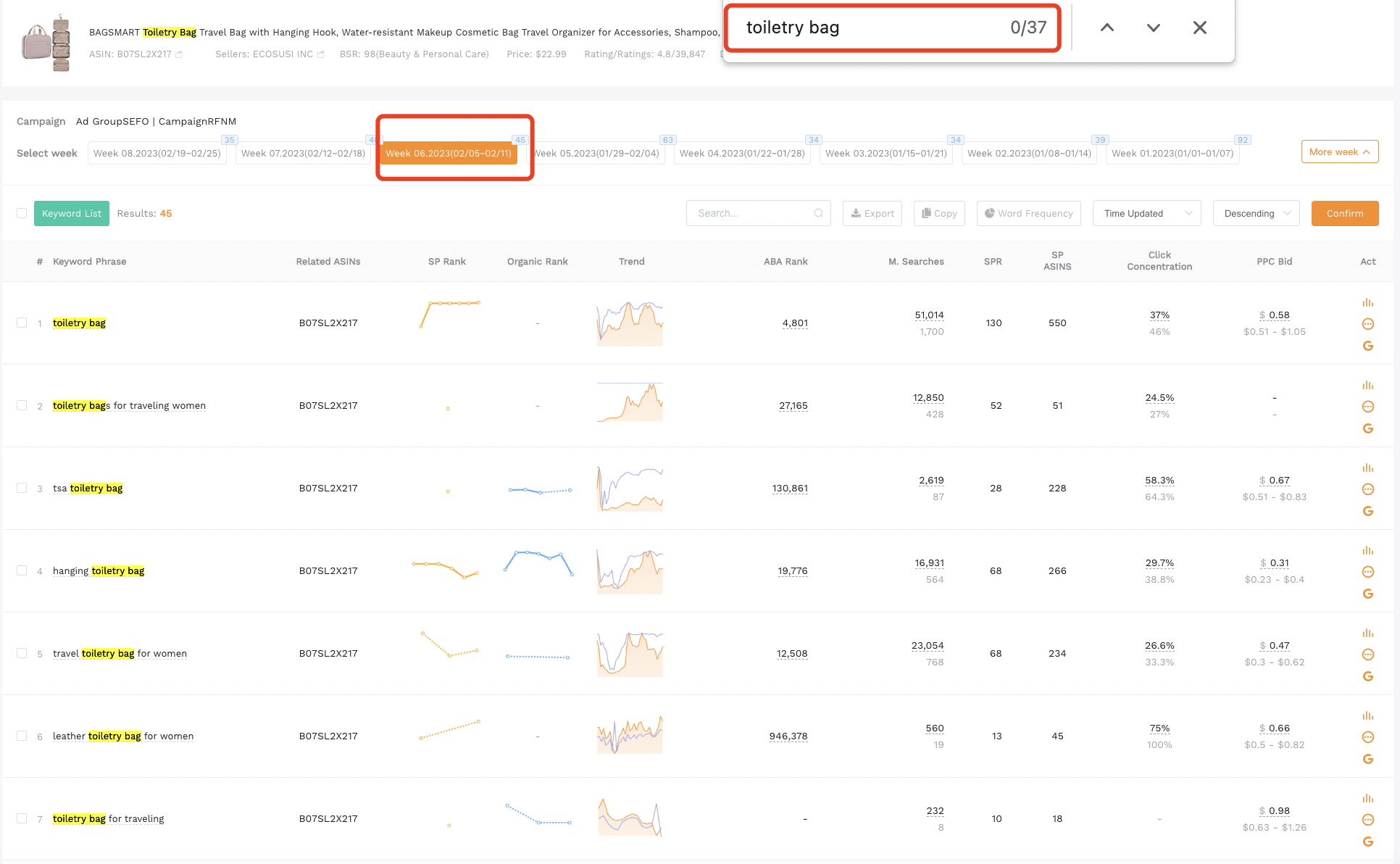
Task: Open the ECOSUSI INC seller external link icon
Action: pos(321,54)
